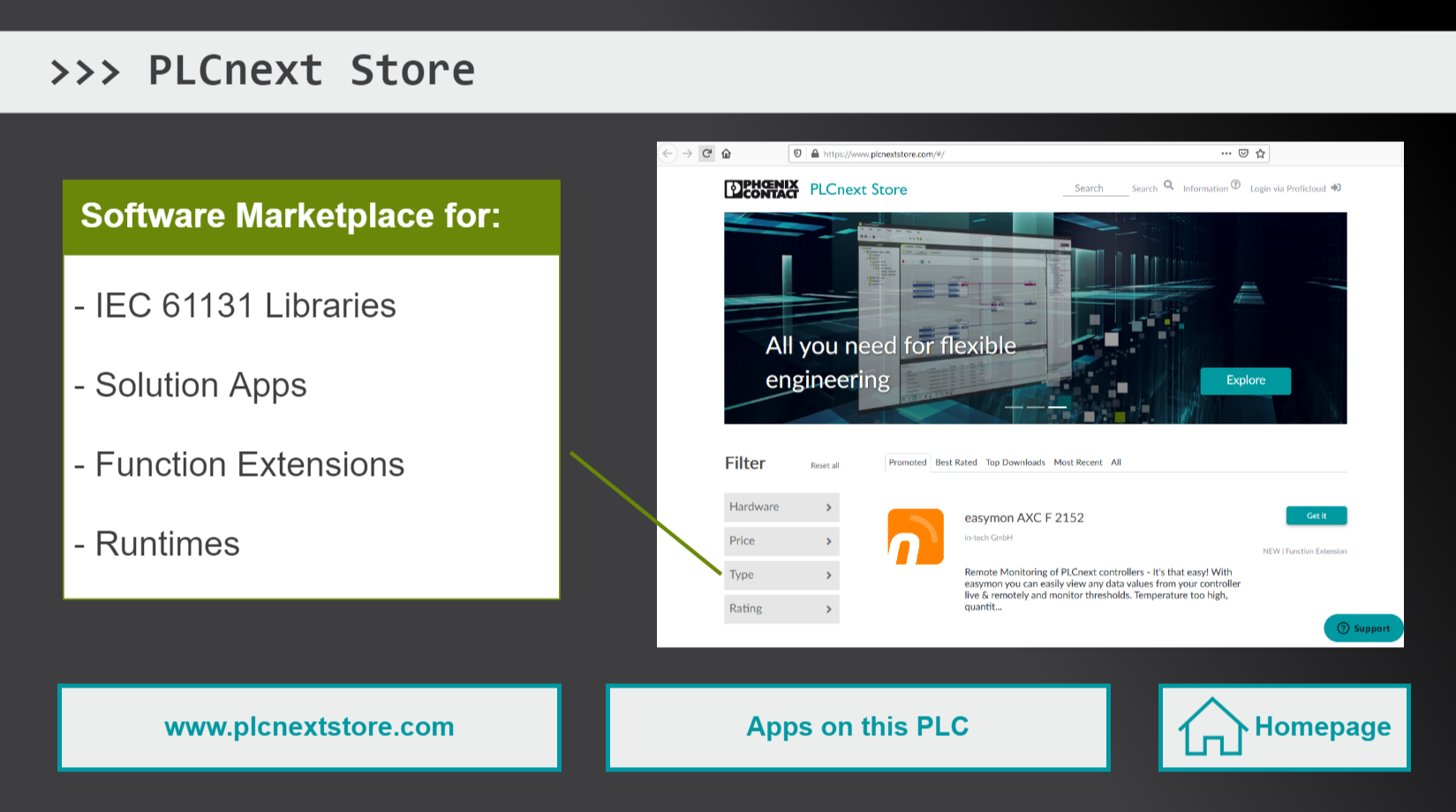The width and height of the screenshot is (1456, 812).
Task: Click the browser home icon
Action: click(727, 154)
